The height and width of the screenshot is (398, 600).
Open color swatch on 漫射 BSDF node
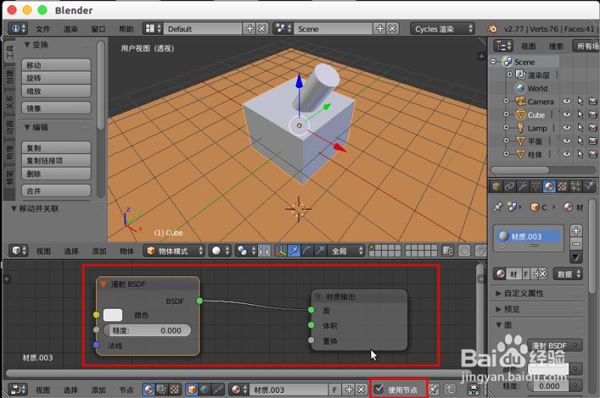pyautogui.click(x=113, y=315)
